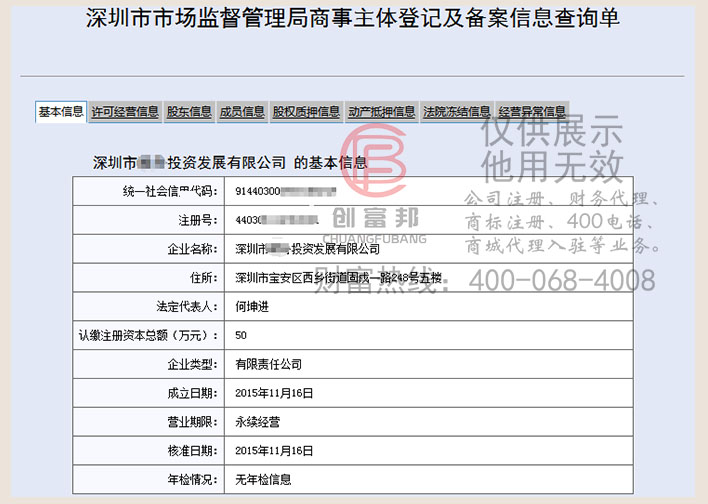
Task: Click the page title 深圳市市场监督管理局商事主体登记及备案信息查询单
Action: coord(353,18)
